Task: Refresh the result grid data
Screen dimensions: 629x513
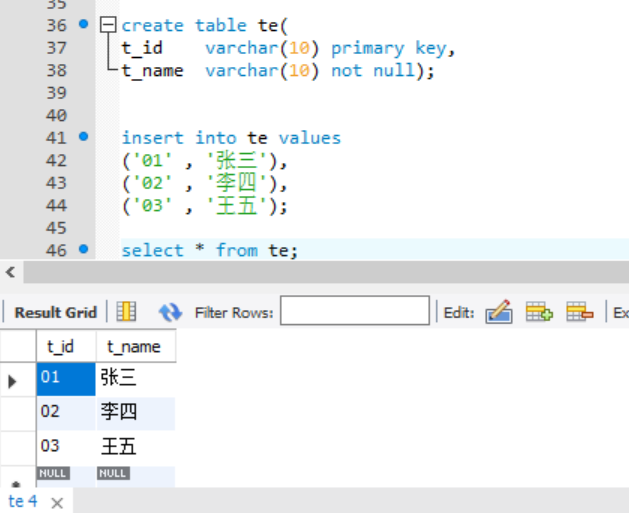Action: pyautogui.click(x=170, y=312)
